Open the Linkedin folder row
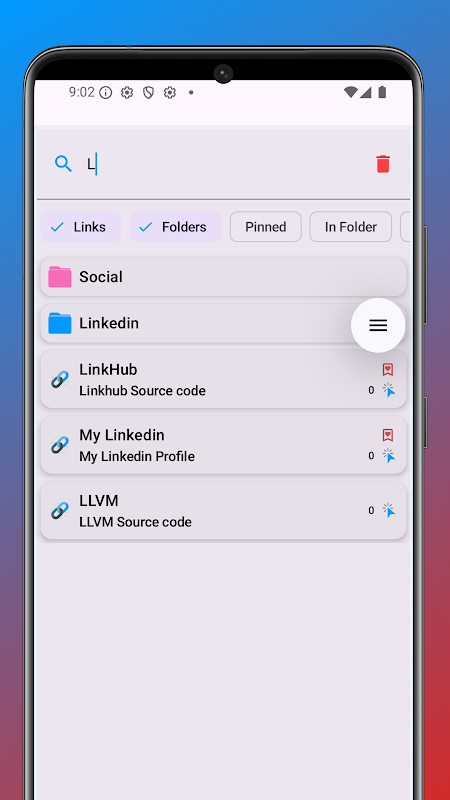450x800 pixels. (x=223, y=323)
